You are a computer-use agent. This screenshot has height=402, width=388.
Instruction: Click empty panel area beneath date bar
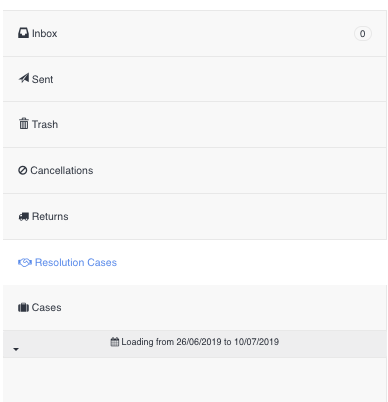[x=195, y=380]
